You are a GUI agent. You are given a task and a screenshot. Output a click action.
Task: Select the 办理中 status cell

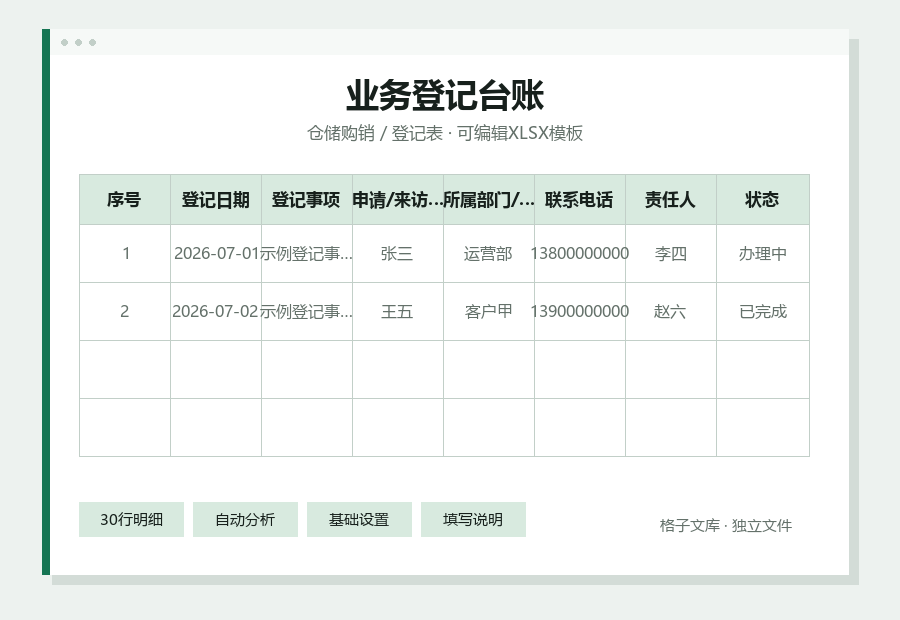coord(762,253)
